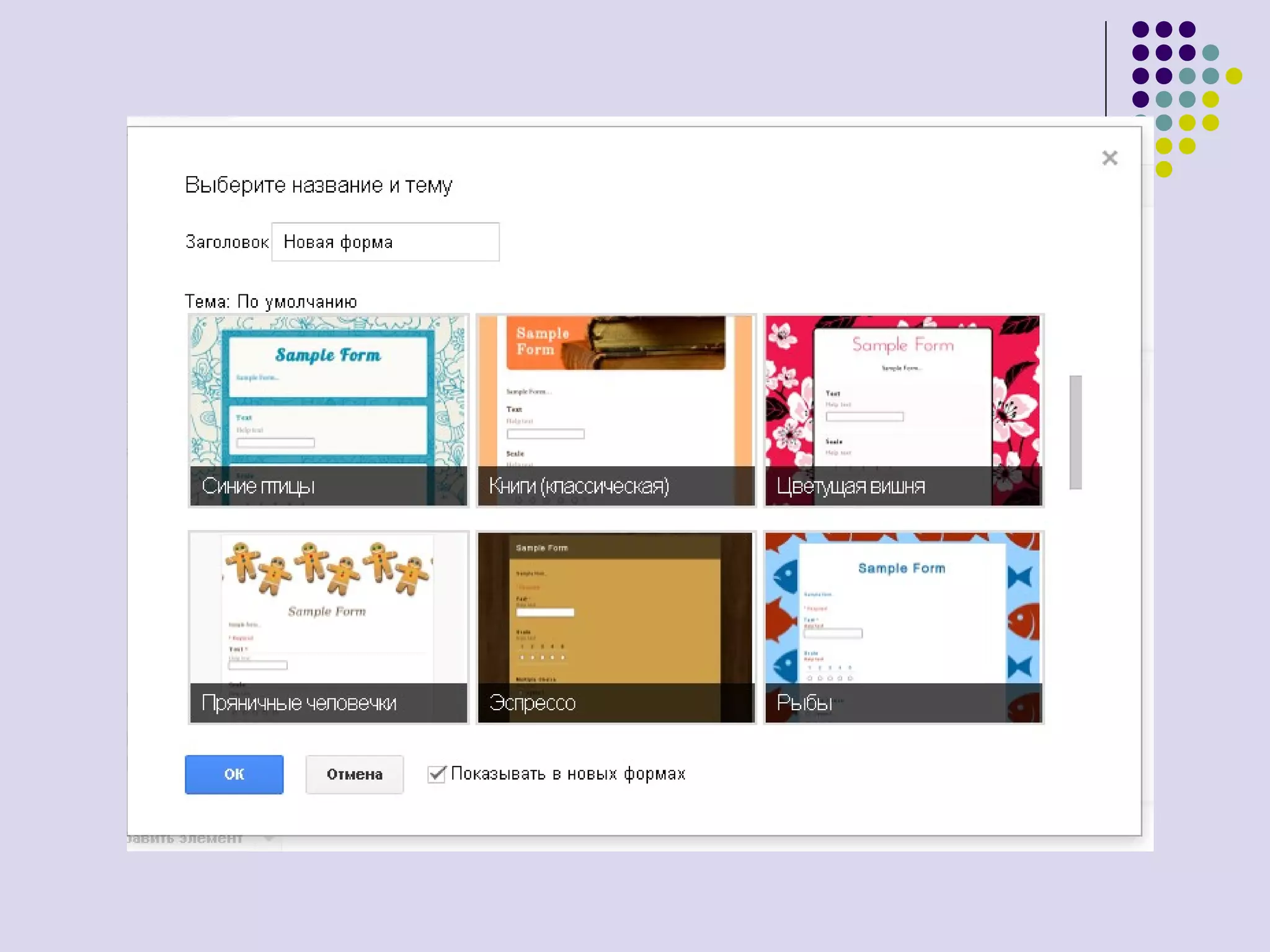
Task: Toggle Показывать в новых формах checkbox
Action: click(437, 774)
